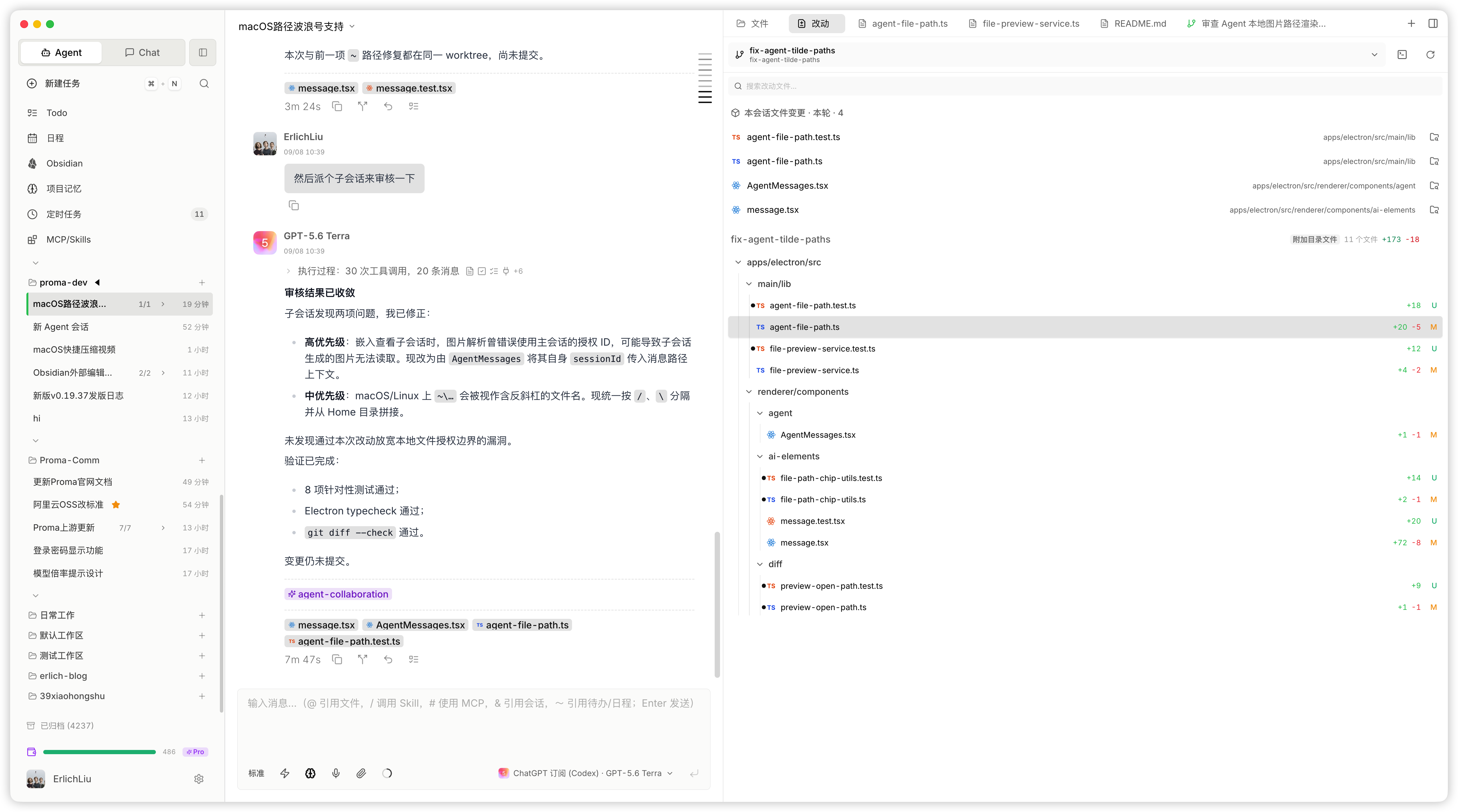The width and height of the screenshot is (1458, 812).
Task: Switch to Chat mode
Action: [x=143, y=53]
